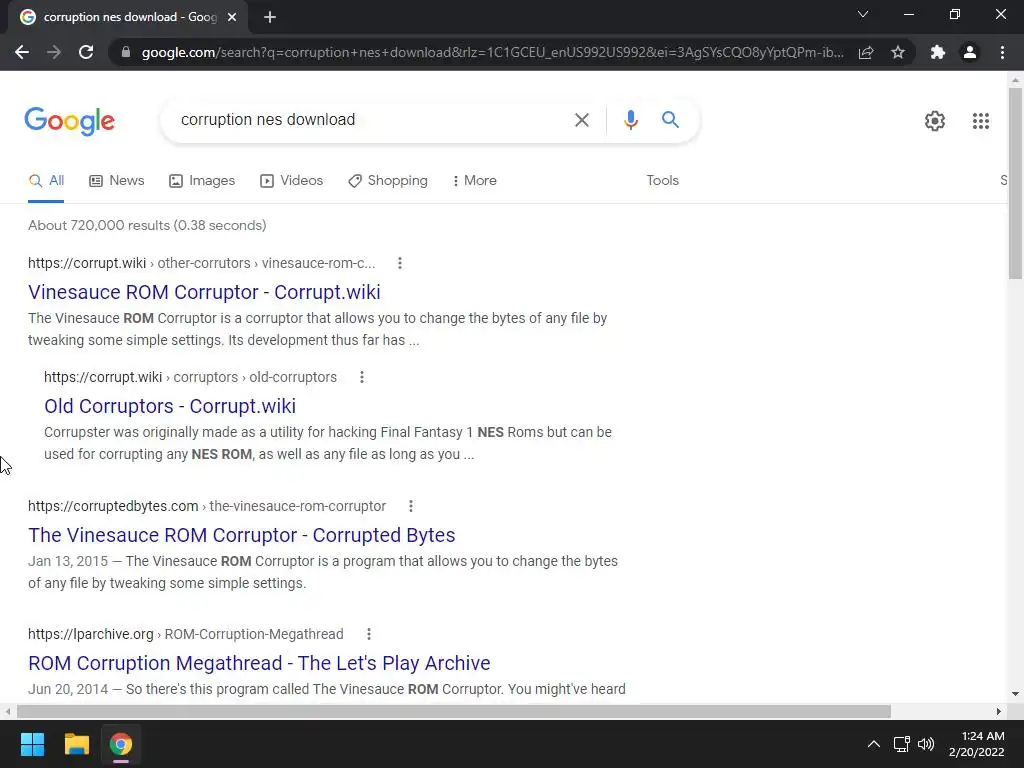Open options for the vinesauce-rom-c... corrupt.wiki result
1024x768 pixels.
click(400, 263)
